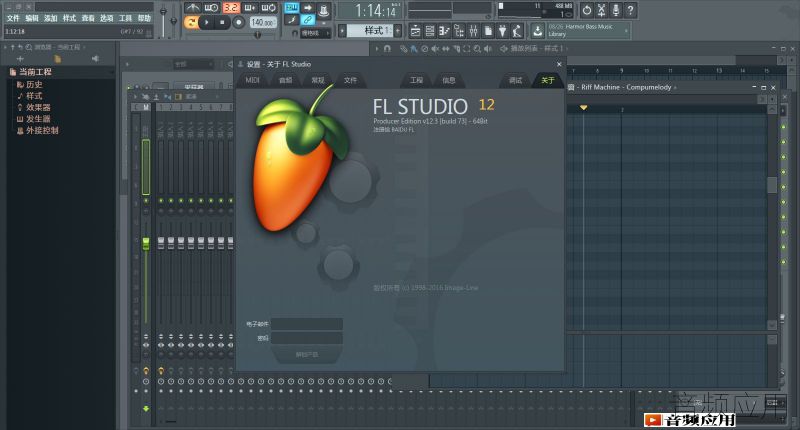Open the 样式 menu in the menu bar
Screen dimensions: 800x430
69,18
